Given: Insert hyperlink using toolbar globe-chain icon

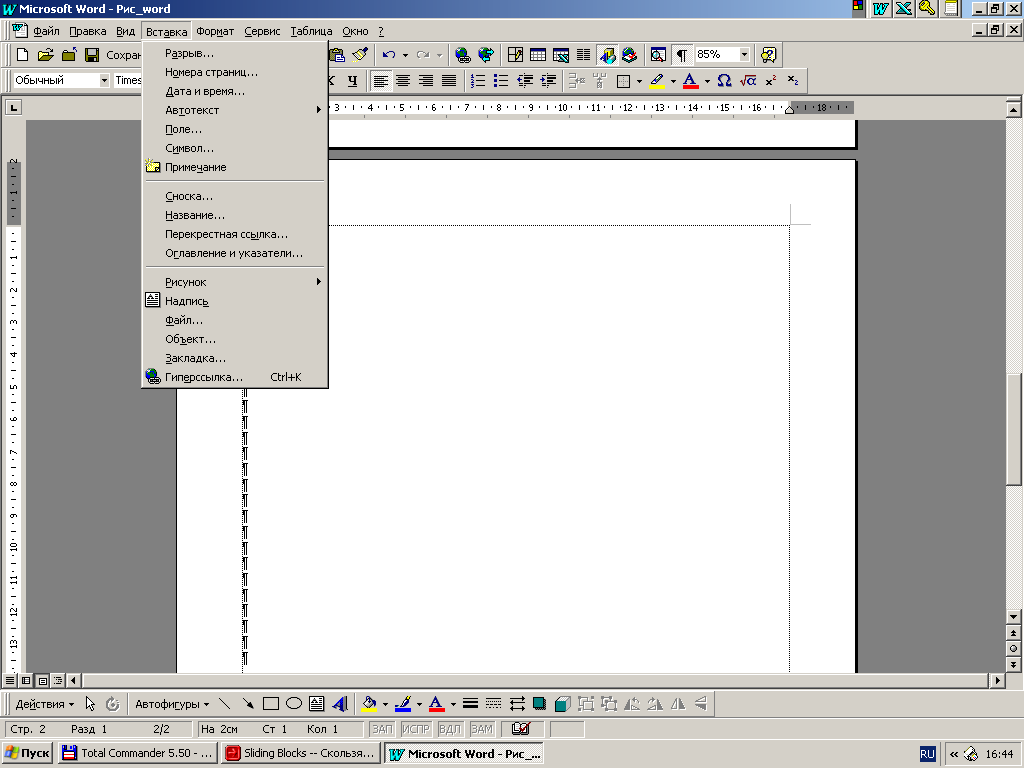Looking at the screenshot, I should [462, 55].
